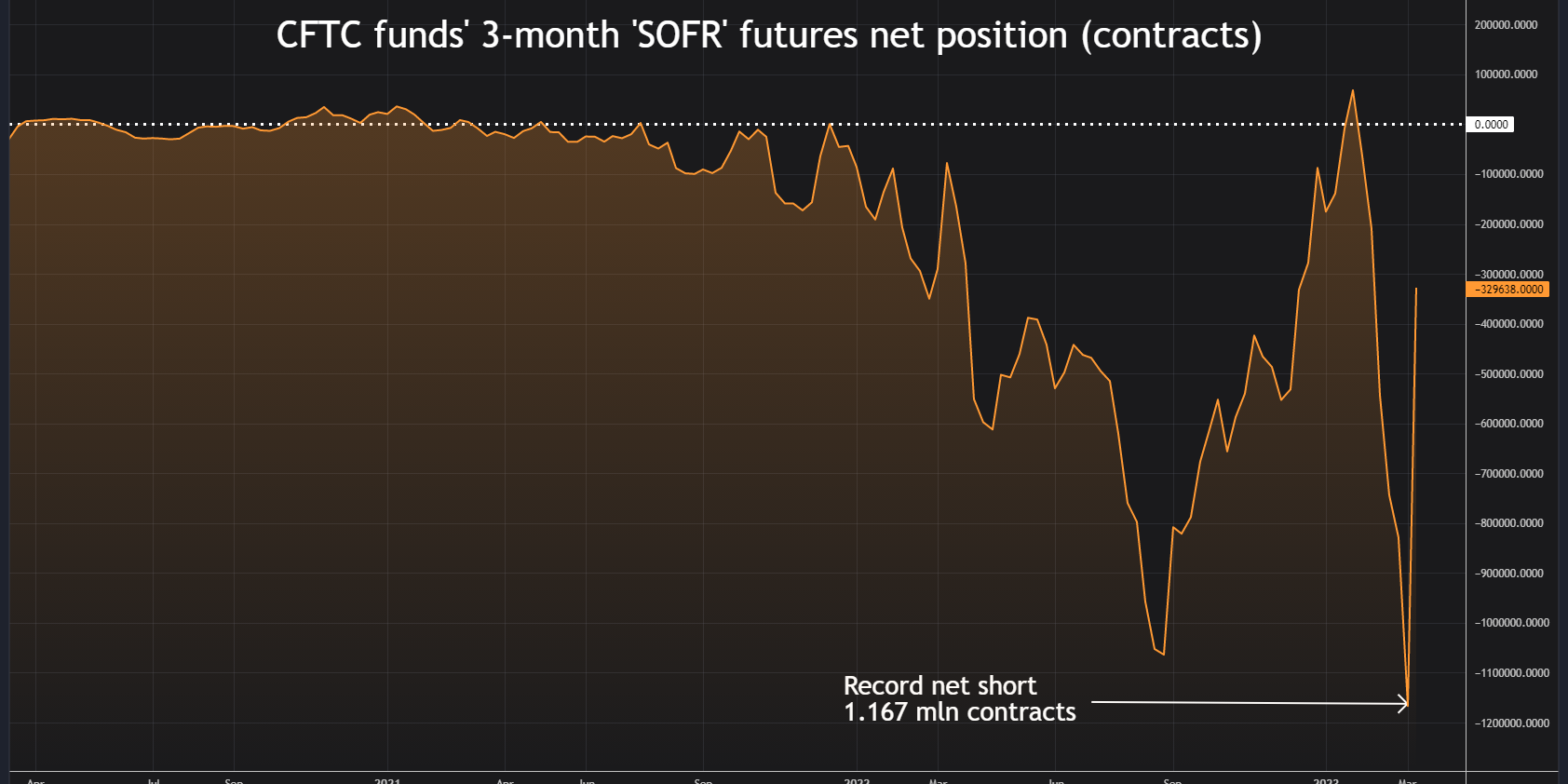Click the -500000 label on price axis
The height and width of the screenshot is (784, 1568).
pos(1509,374)
